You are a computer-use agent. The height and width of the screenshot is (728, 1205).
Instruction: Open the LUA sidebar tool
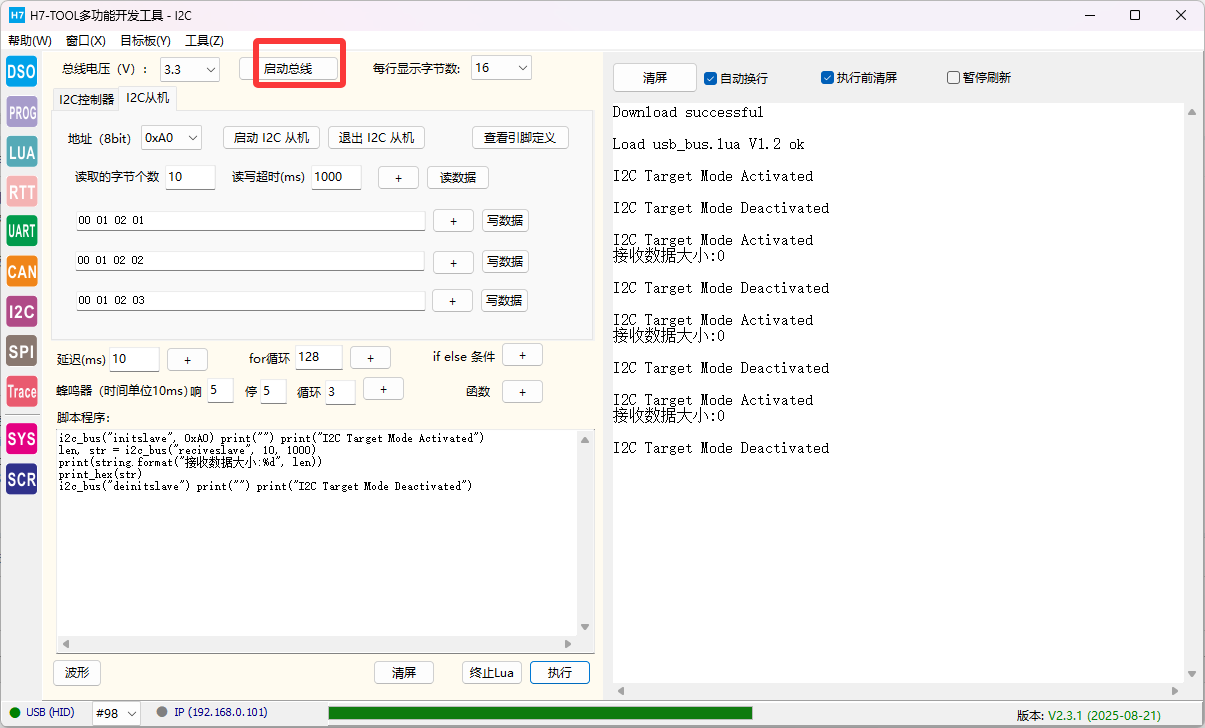21,152
